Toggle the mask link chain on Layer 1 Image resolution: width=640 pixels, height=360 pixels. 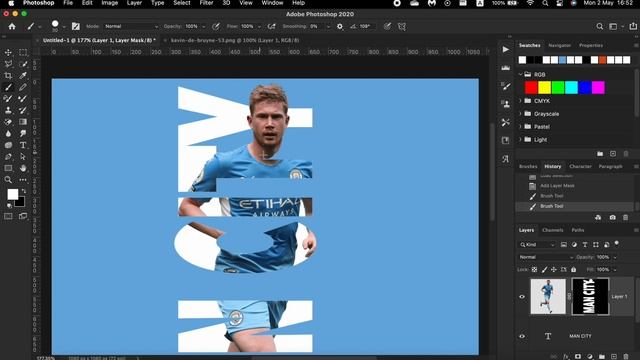click(x=569, y=297)
